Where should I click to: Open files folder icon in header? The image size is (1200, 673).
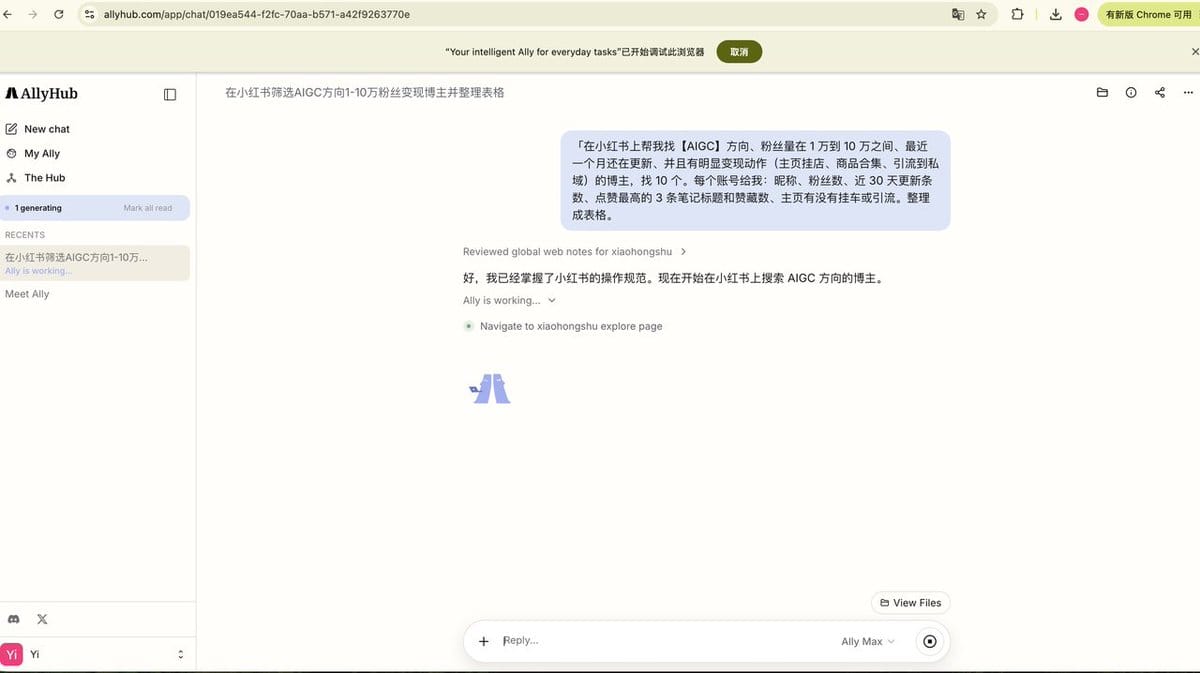click(1102, 93)
